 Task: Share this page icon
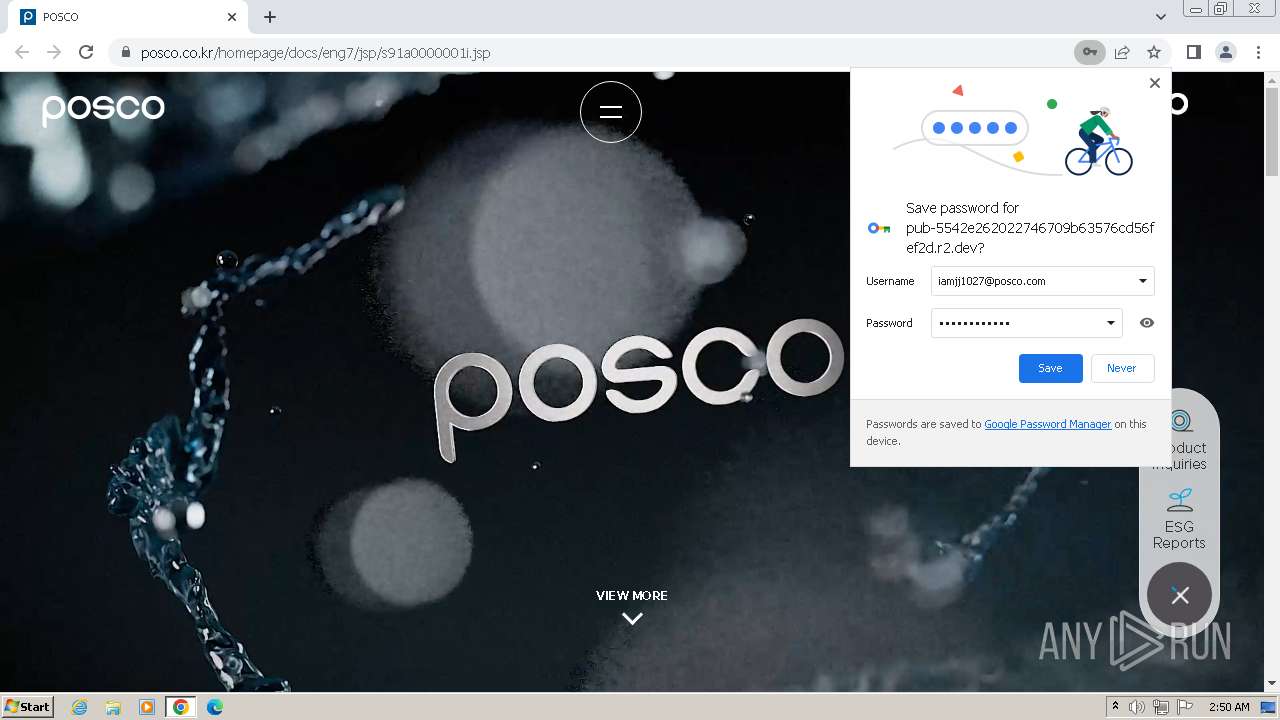pyautogui.click(x=1122, y=52)
